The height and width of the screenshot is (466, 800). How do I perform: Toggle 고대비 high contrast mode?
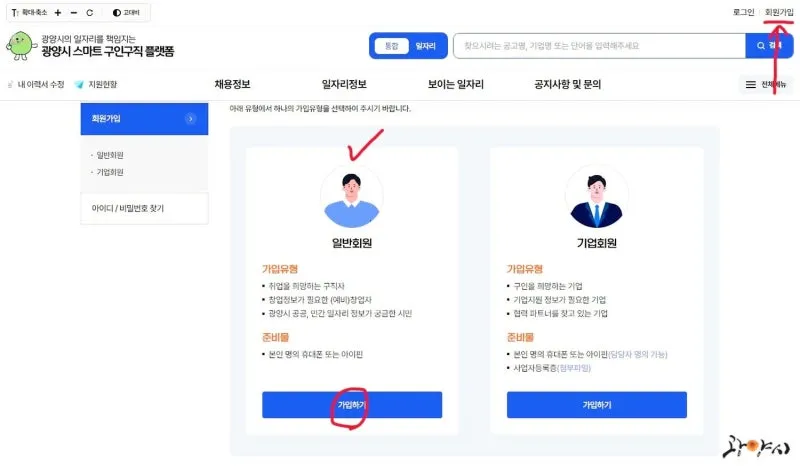126,13
